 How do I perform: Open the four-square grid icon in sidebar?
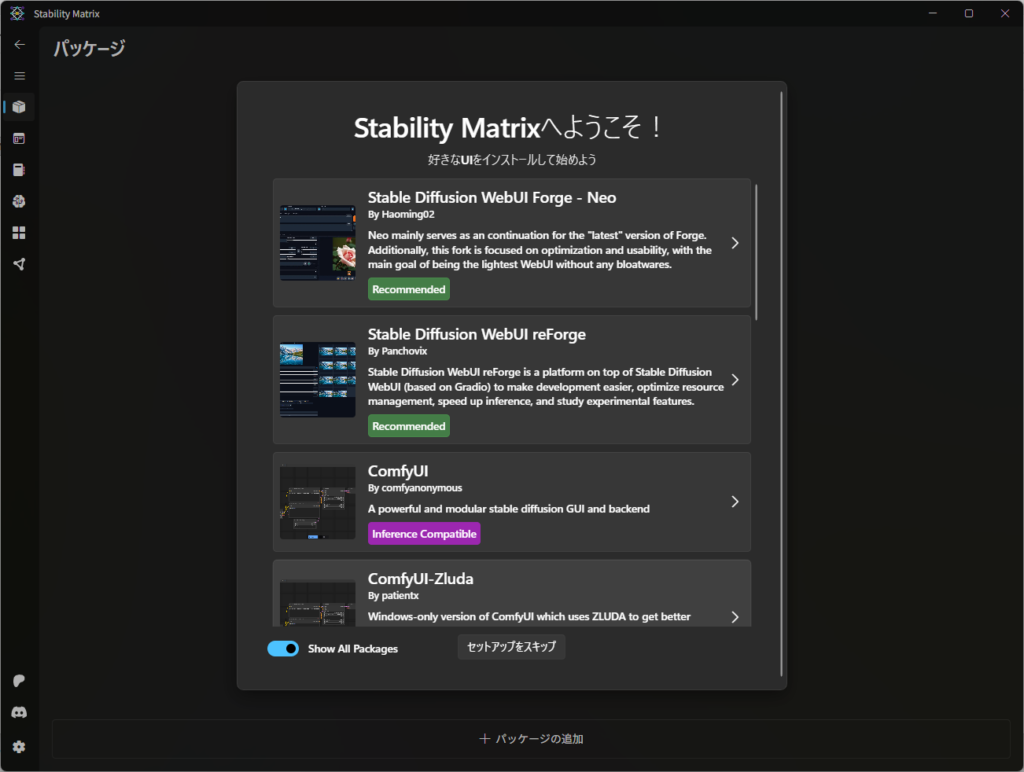tap(19, 233)
